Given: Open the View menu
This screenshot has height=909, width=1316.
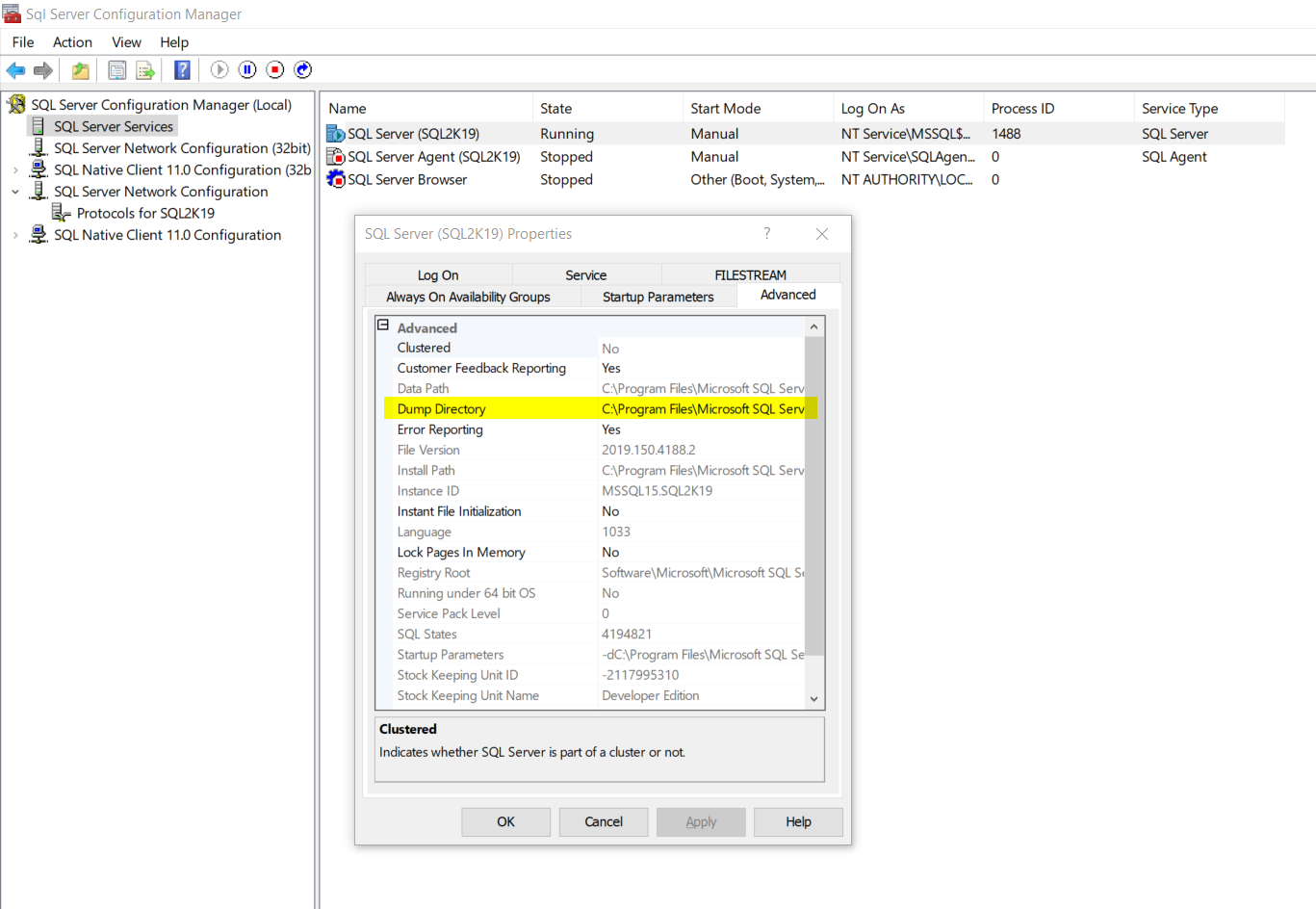Looking at the screenshot, I should (126, 42).
